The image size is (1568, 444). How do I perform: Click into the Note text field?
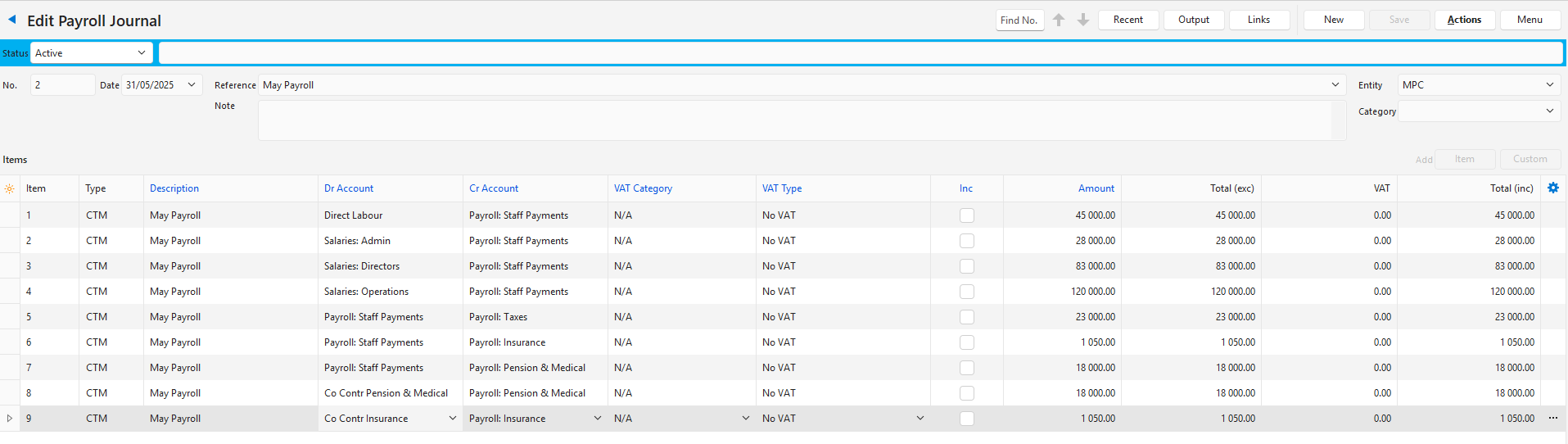pyautogui.click(x=794, y=120)
